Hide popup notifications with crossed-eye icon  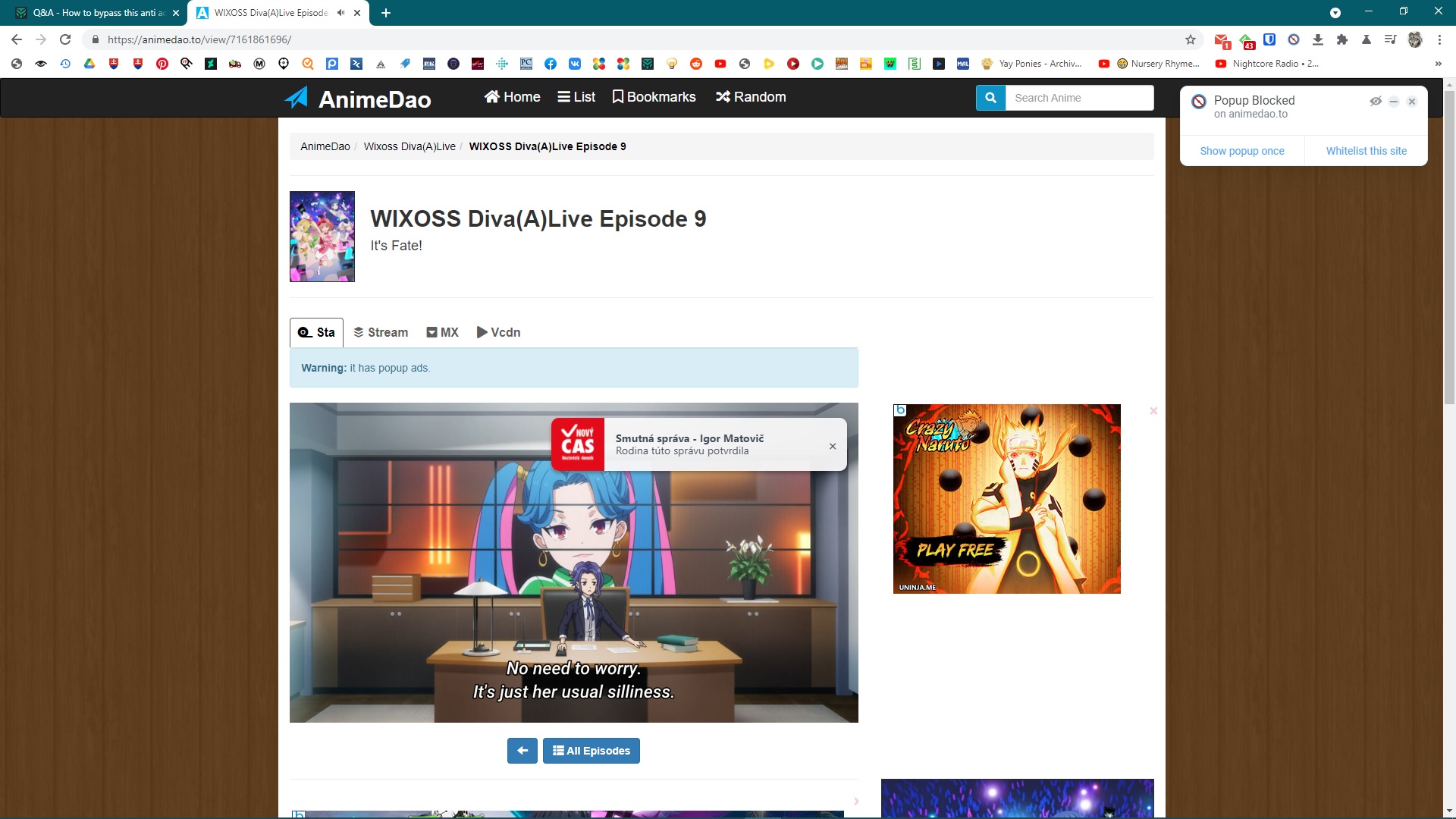[1375, 101]
